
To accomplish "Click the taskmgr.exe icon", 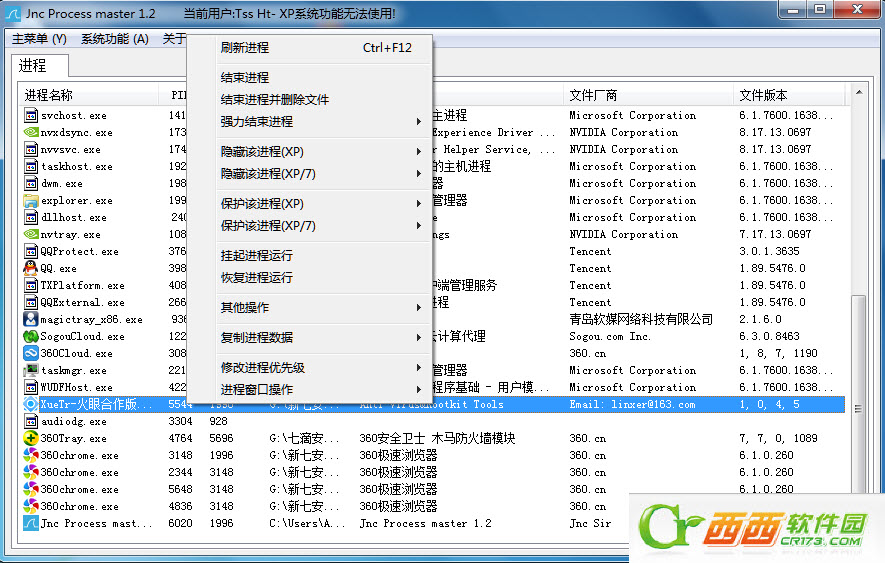I will tap(30, 370).
